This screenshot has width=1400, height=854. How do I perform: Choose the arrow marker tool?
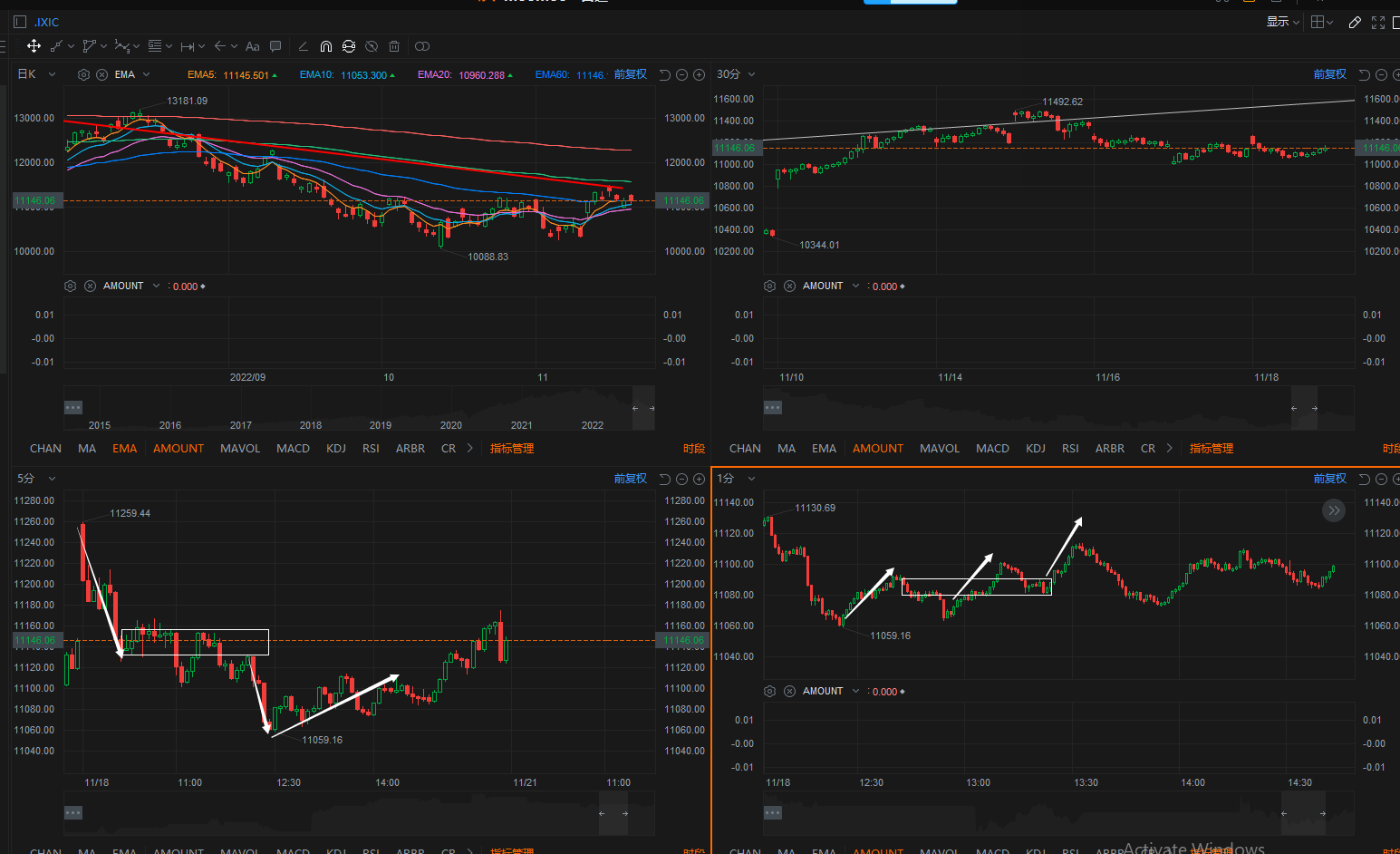(x=220, y=46)
